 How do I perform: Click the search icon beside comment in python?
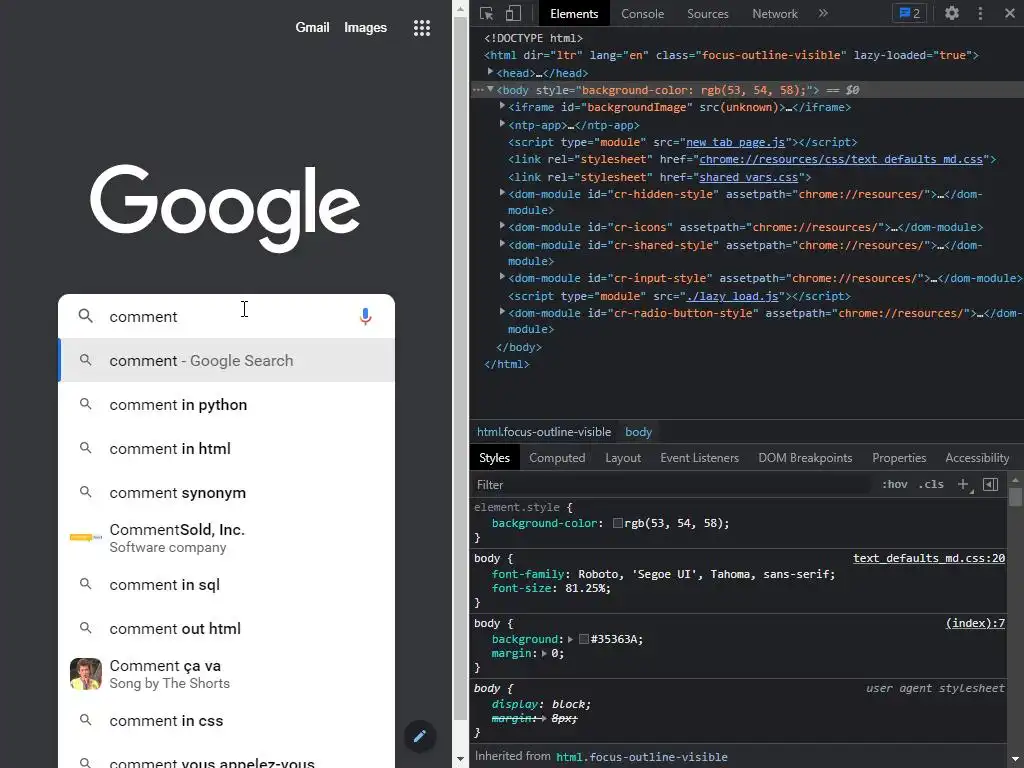[86, 404]
